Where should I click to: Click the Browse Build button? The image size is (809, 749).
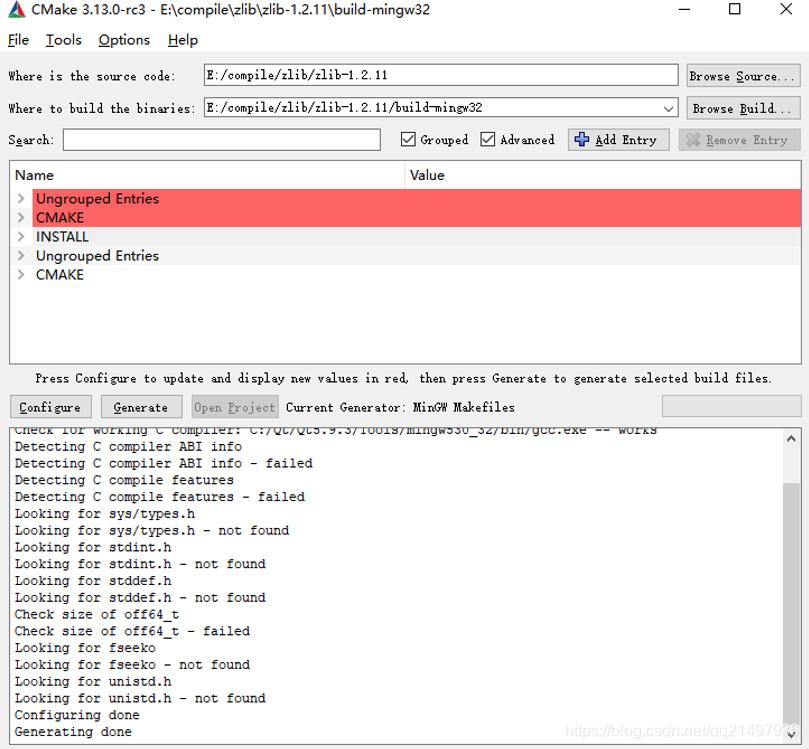[x=743, y=108]
